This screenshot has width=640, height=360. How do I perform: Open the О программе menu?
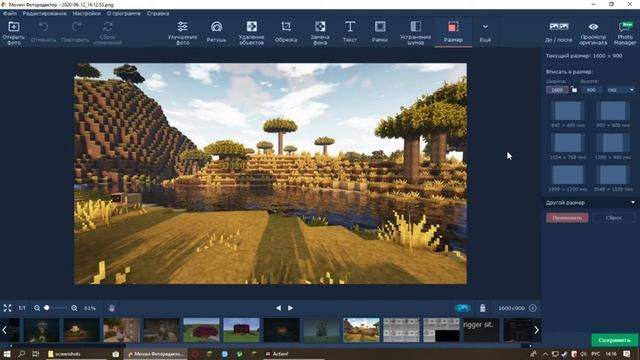pos(124,13)
